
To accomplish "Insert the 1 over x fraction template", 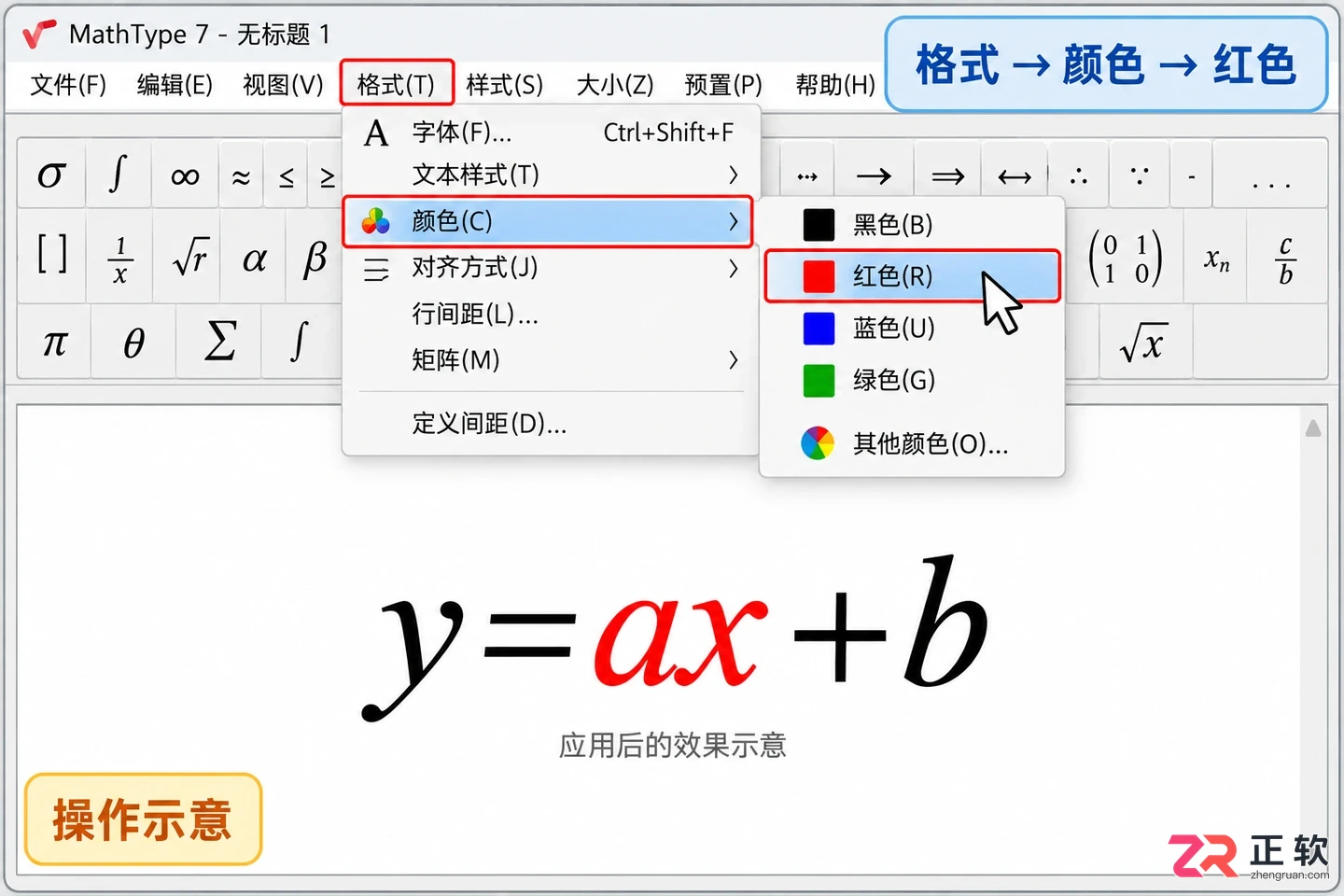I will coord(119,258).
